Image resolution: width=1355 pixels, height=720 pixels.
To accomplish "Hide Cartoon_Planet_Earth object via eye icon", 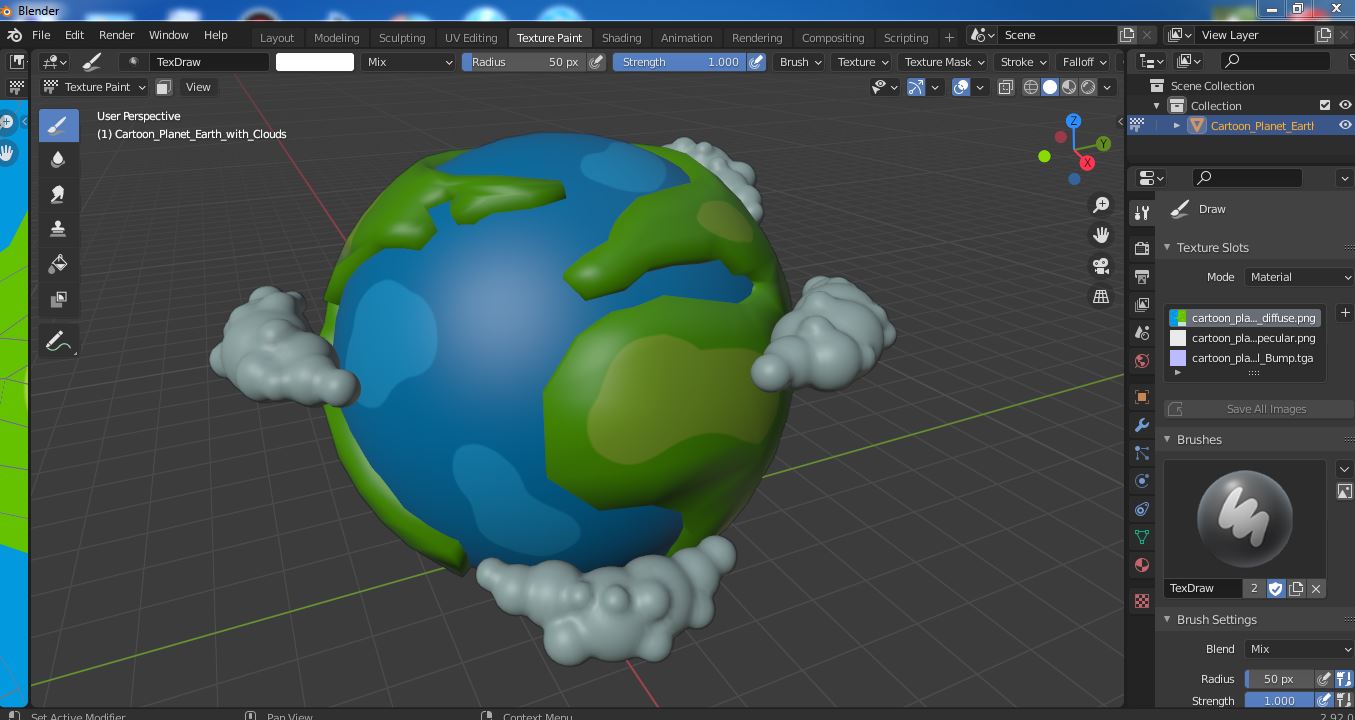I will coord(1345,125).
